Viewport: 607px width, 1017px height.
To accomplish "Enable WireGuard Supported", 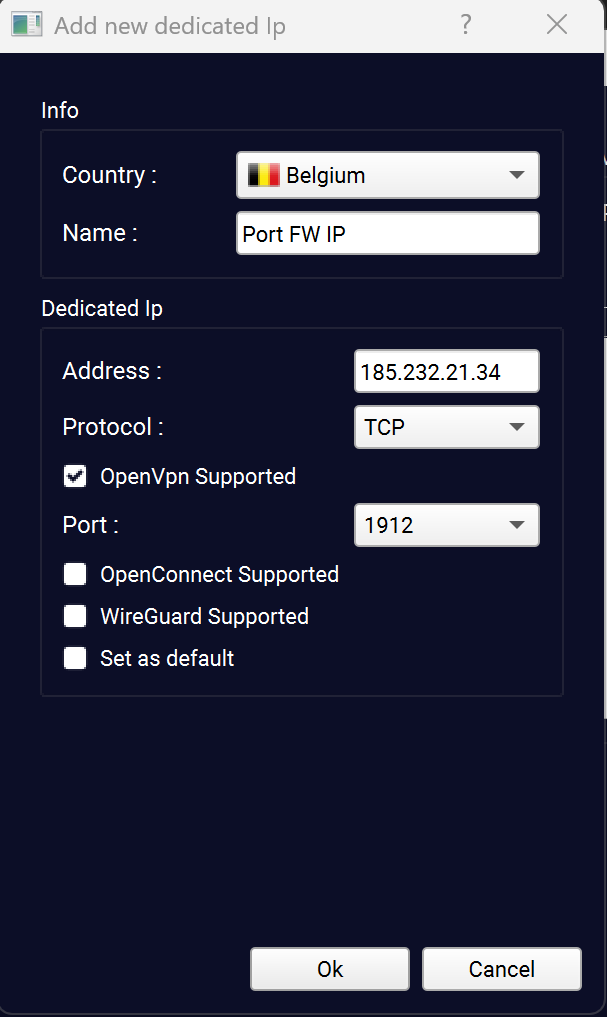I will pos(75,616).
